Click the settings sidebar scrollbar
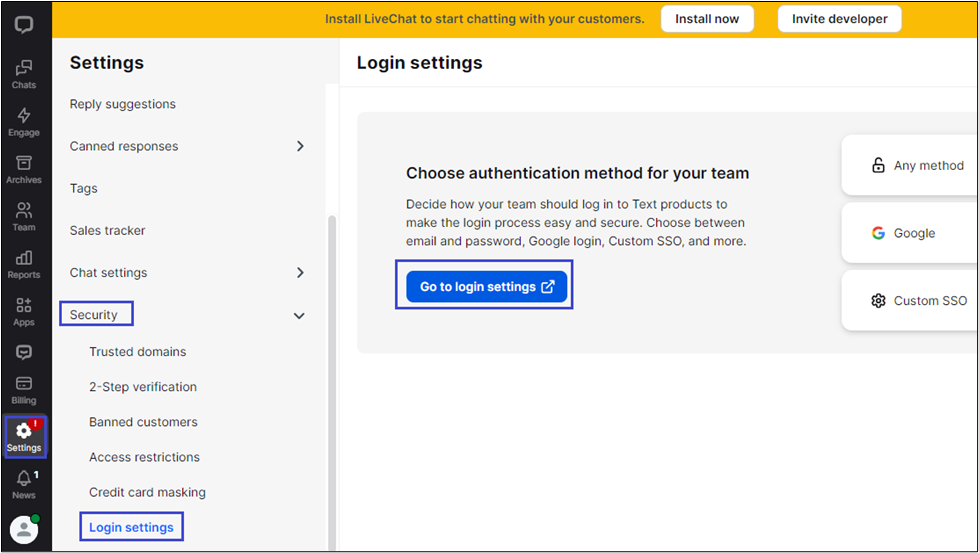979x553 pixels. (x=332, y=380)
